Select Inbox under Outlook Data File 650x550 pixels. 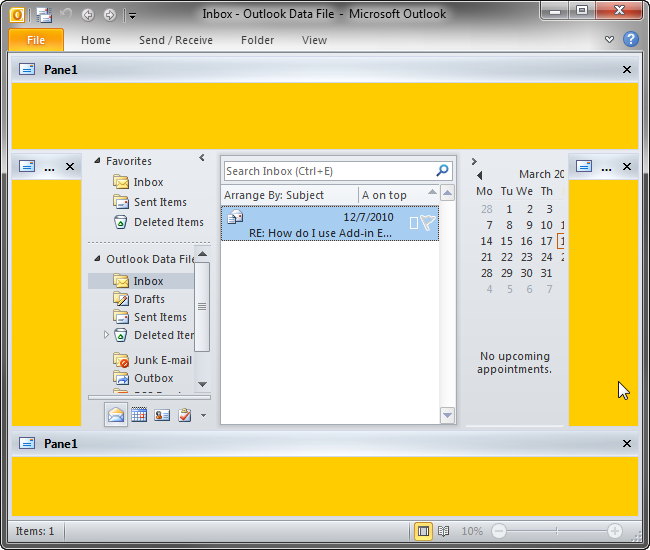pos(141,281)
